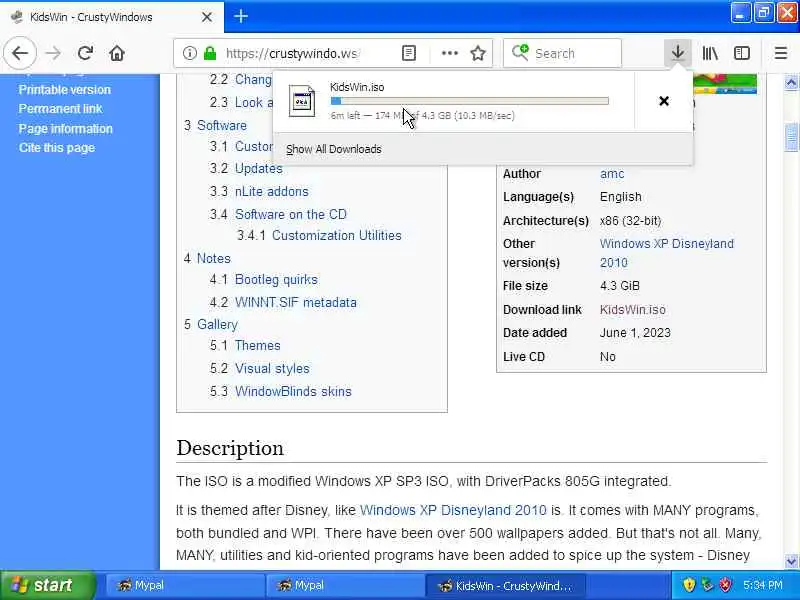800x600 pixels.
Task: Jump to 5.1 Themes section
Action: [245, 345]
